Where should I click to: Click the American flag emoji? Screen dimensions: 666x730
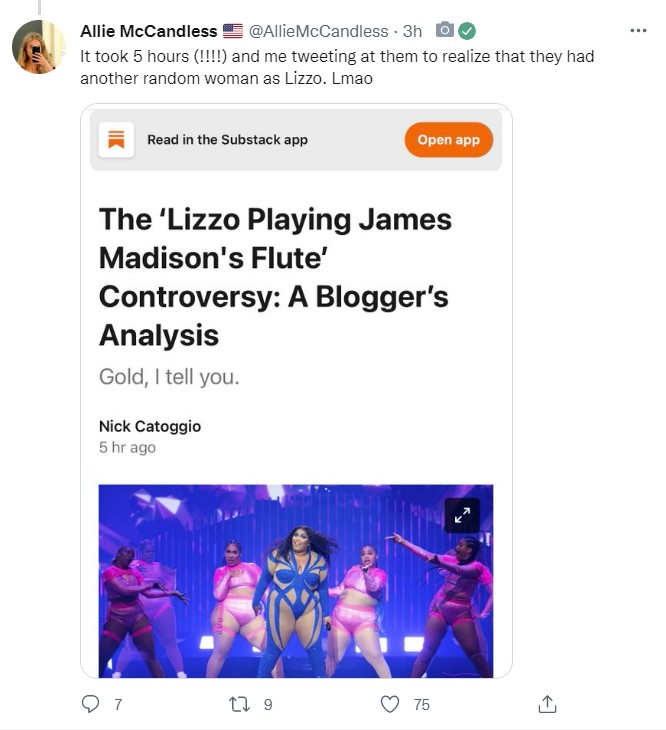coord(233,31)
